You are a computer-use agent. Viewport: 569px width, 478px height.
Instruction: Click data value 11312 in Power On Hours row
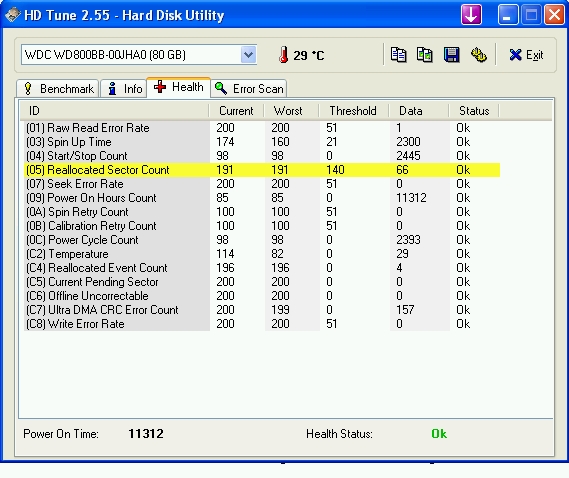411,198
